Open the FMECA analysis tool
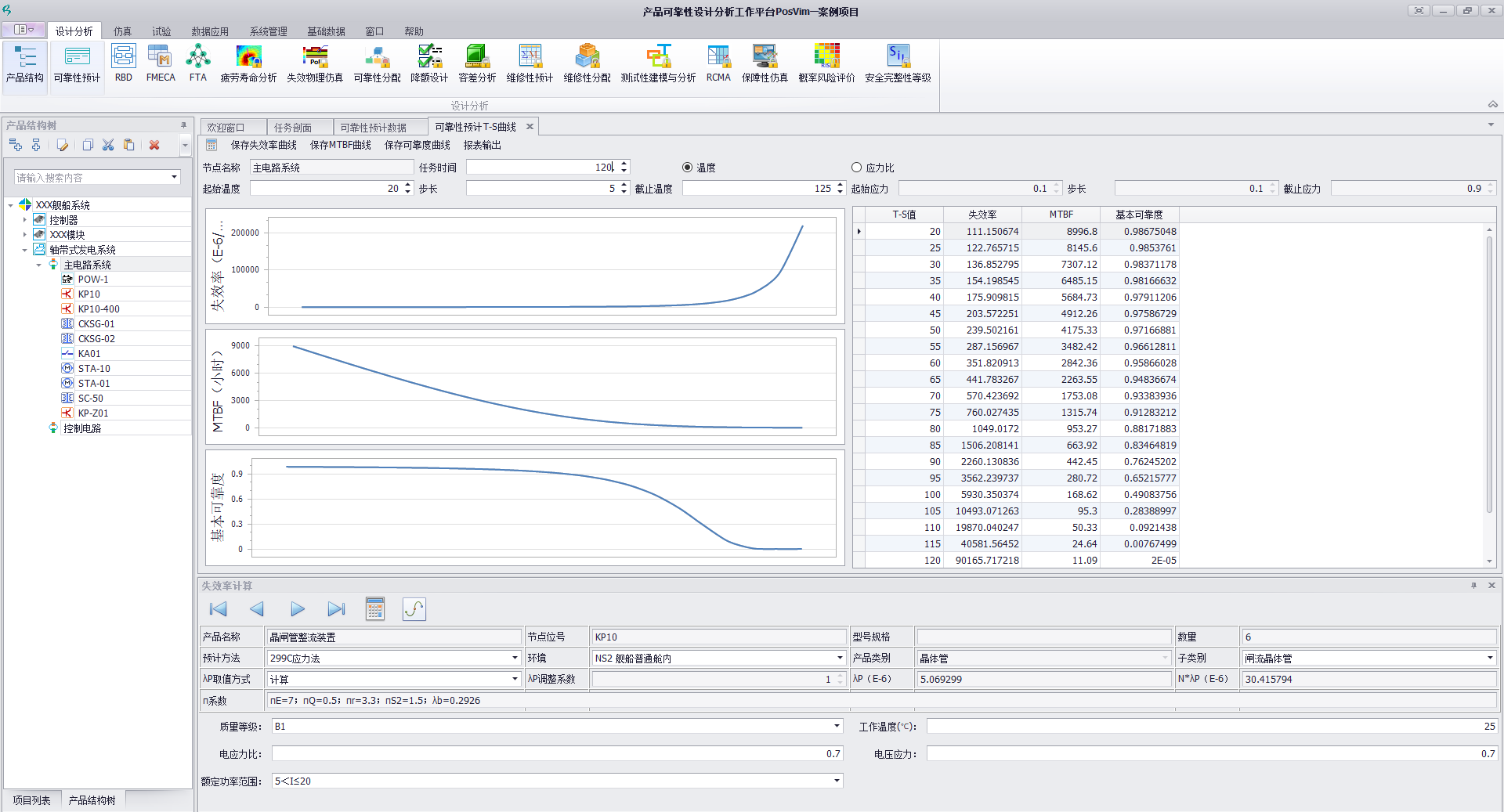1504x812 pixels. 161,63
